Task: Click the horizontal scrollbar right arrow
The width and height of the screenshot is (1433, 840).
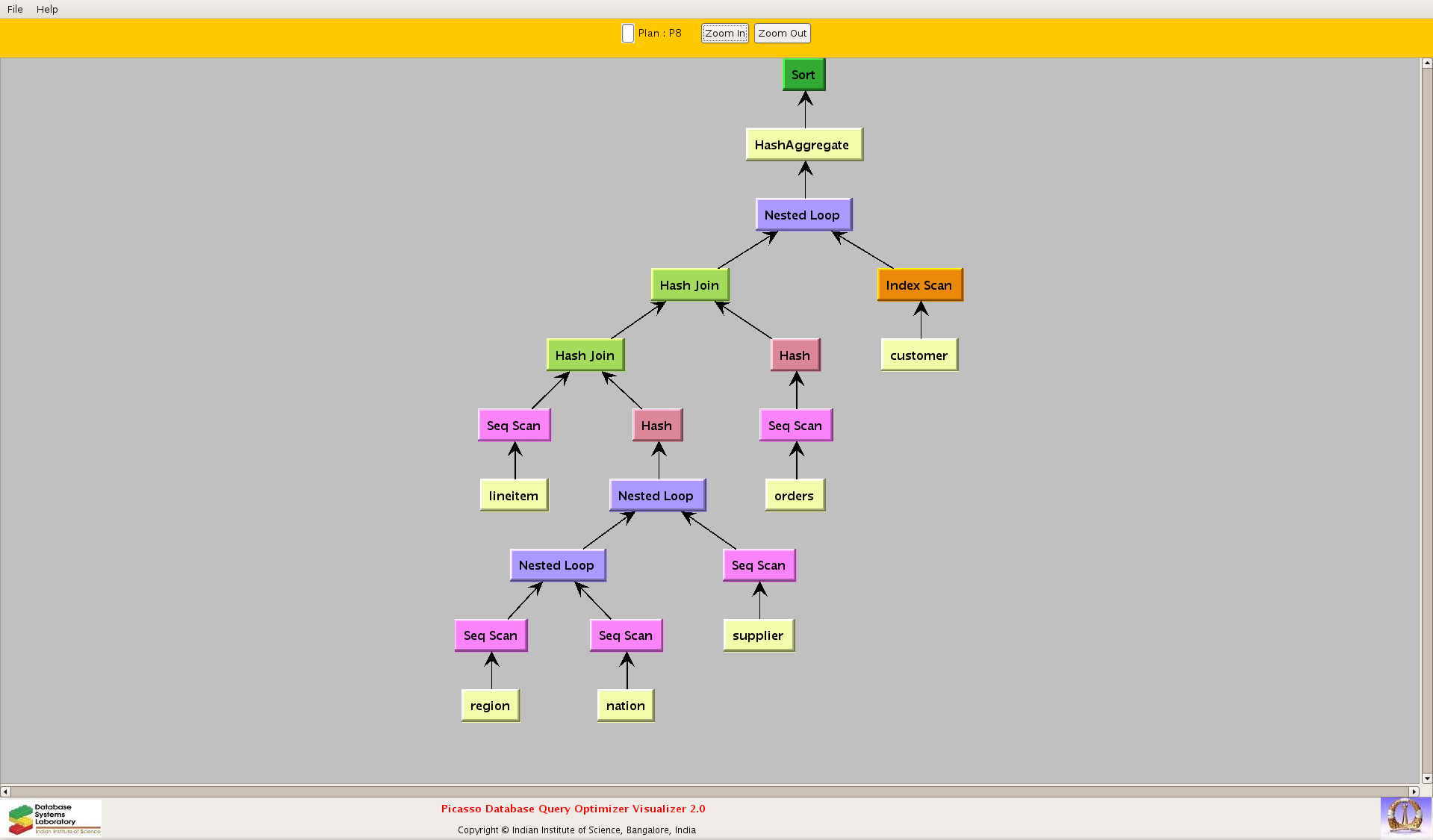Action: [1413, 791]
